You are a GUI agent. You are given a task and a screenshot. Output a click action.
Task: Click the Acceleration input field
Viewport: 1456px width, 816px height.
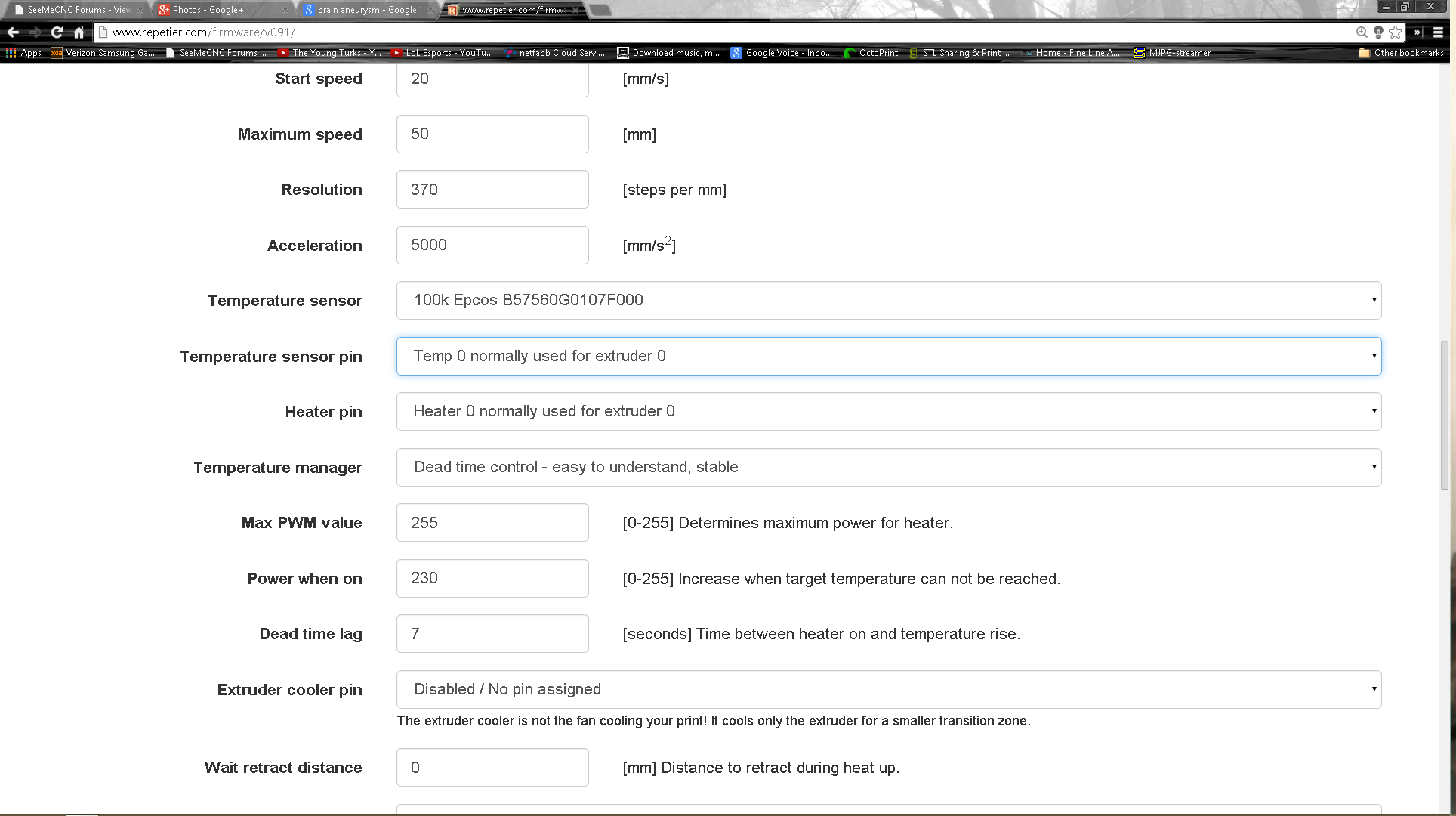coord(492,245)
